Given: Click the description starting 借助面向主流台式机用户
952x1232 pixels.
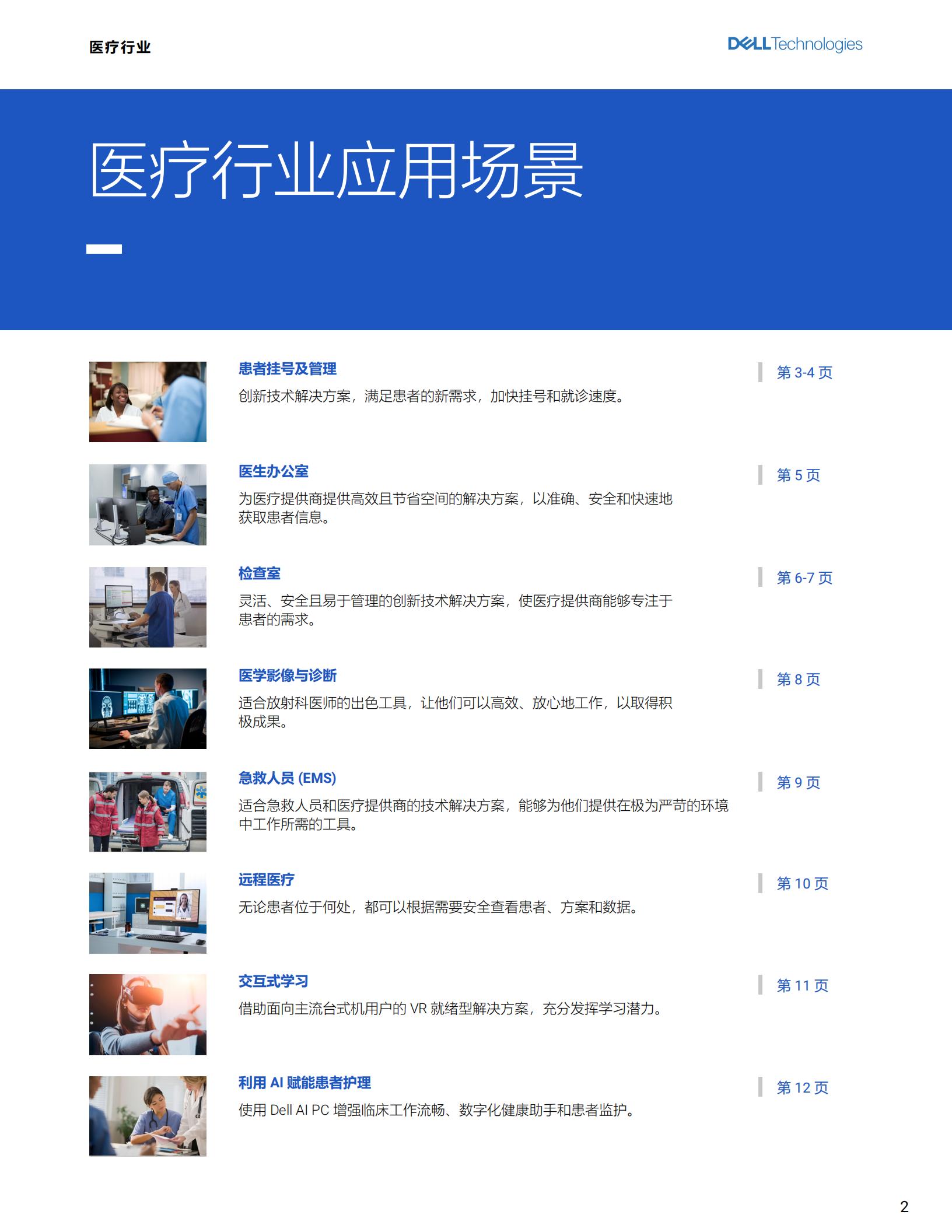Looking at the screenshot, I should click(452, 1009).
